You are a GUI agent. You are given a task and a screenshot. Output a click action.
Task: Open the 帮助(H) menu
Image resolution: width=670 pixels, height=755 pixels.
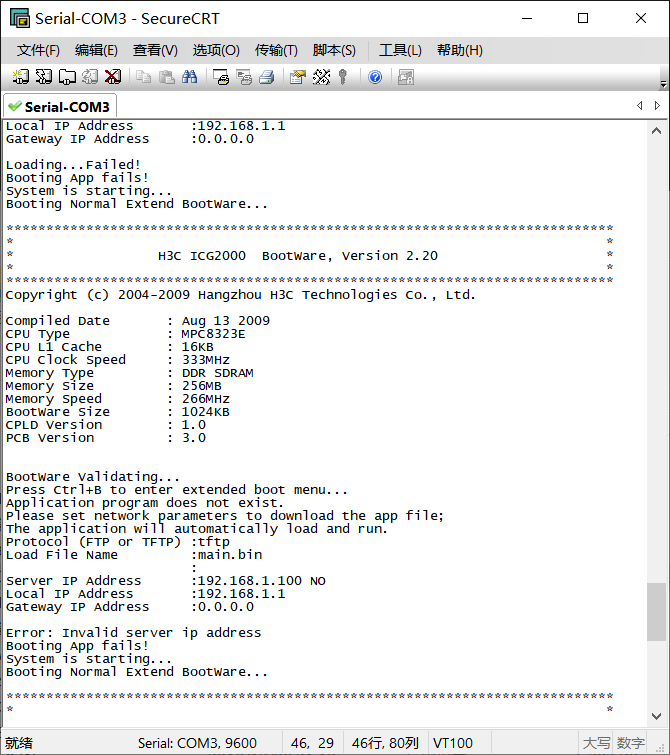[x=460, y=50]
